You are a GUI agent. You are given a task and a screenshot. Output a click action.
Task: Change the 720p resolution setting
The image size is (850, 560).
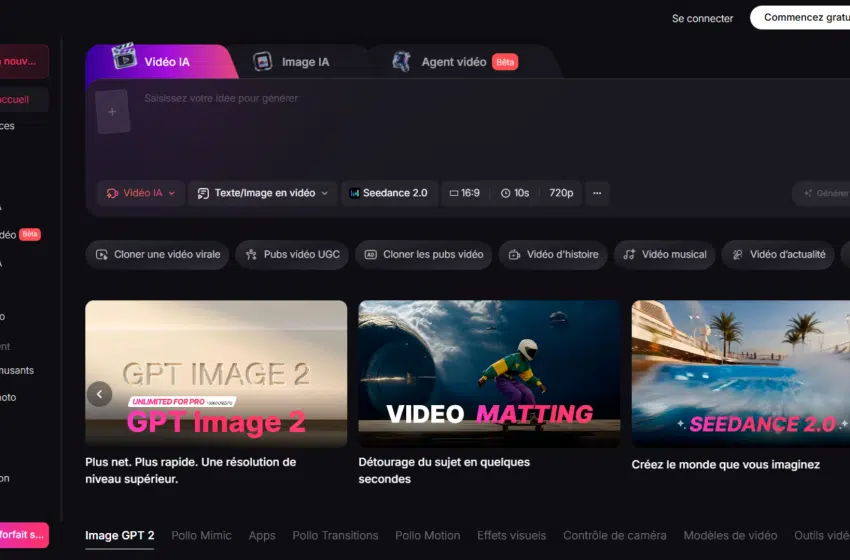(x=561, y=193)
